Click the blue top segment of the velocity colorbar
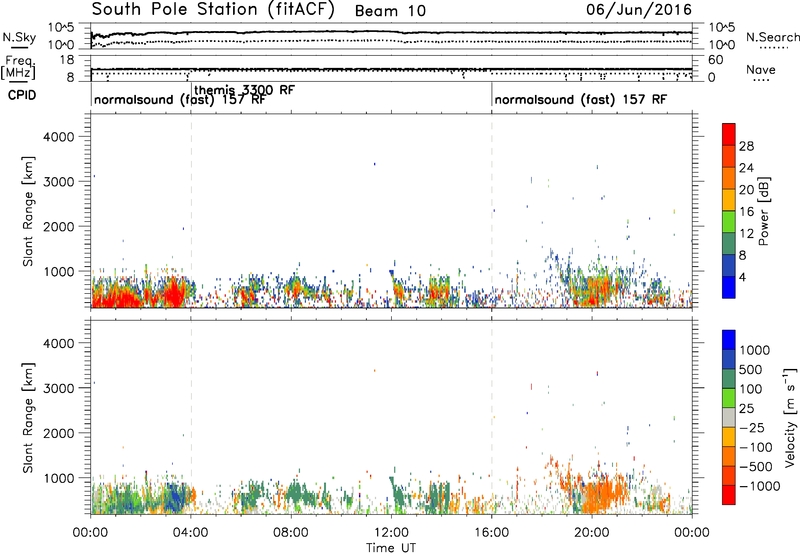The height and width of the screenshot is (554, 800). [729, 340]
